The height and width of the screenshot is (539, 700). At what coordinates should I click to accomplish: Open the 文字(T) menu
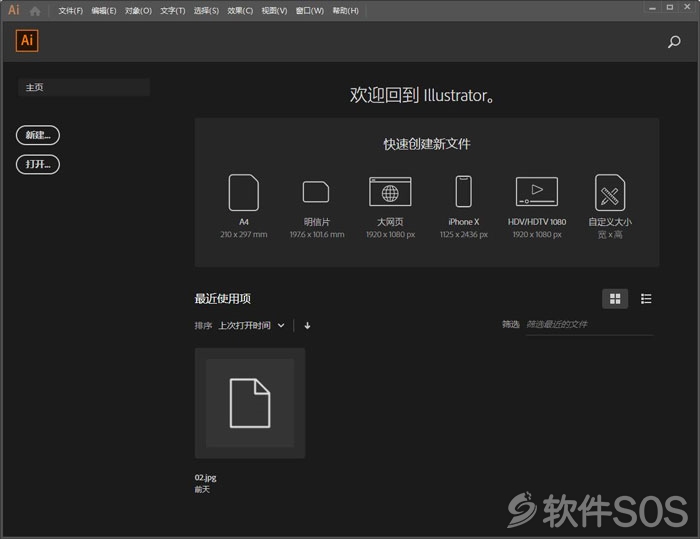[x=173, y=11]
